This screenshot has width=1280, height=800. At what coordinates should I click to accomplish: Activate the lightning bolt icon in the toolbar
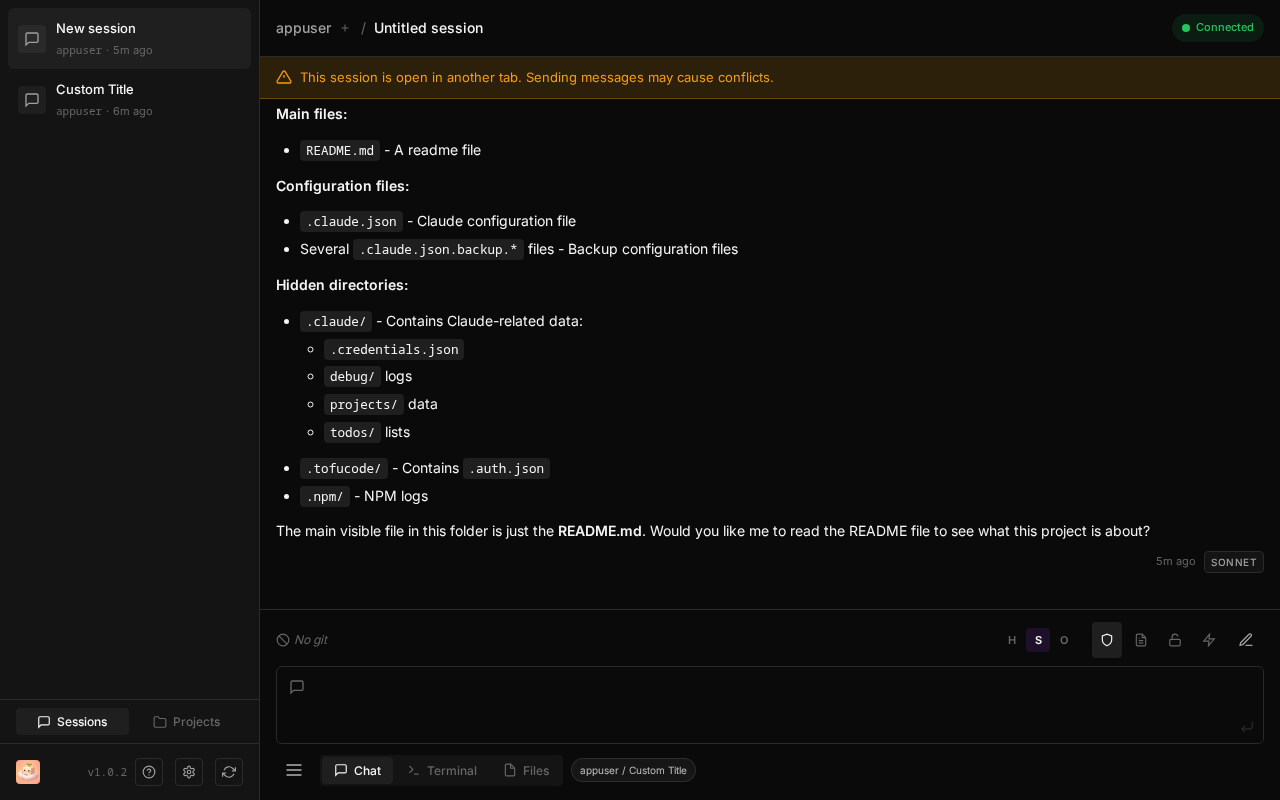click(x=1209, y=640)
